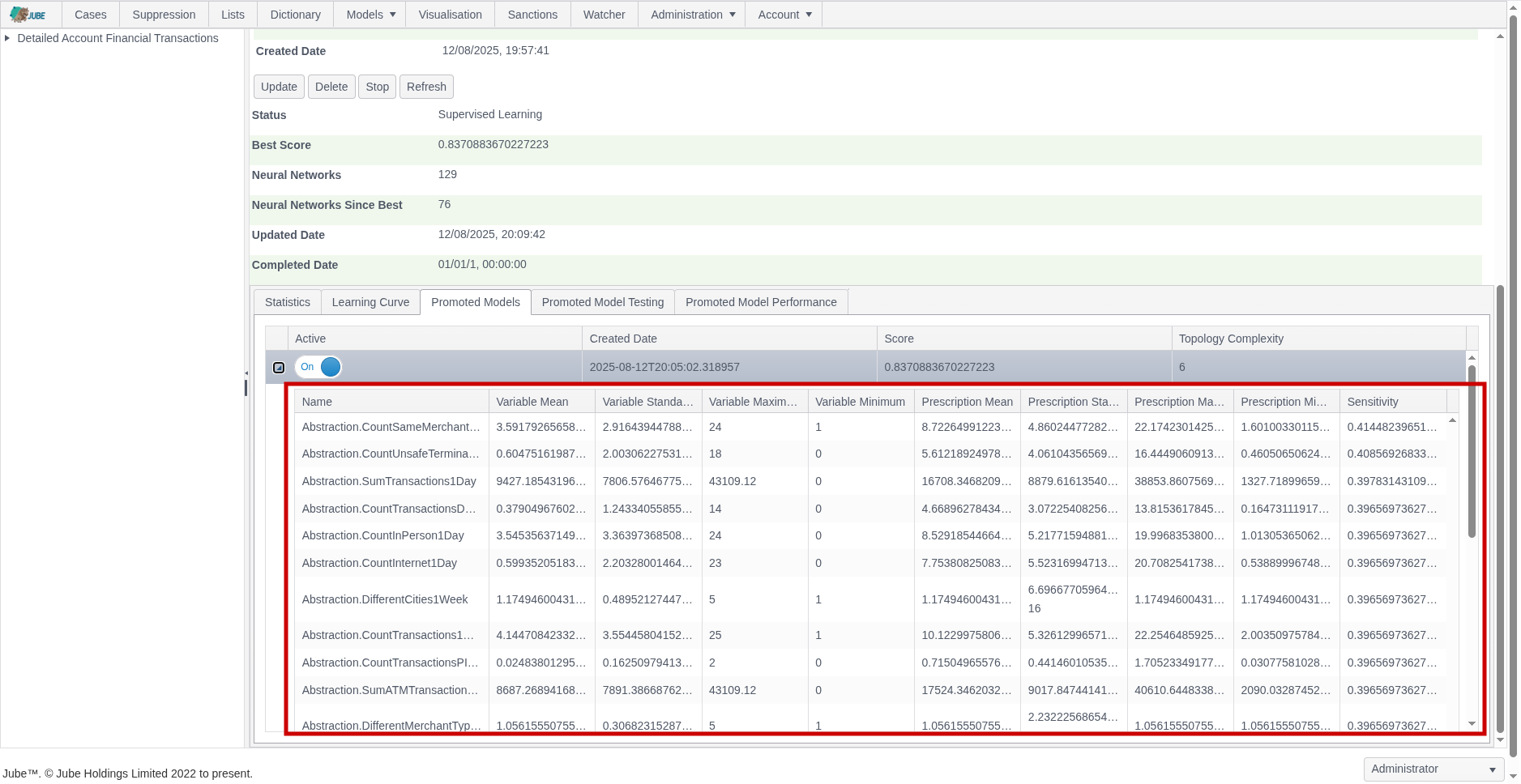The height and width of the screenshot is (784, 1521).
Task: Click the Variable Minimum column header
Action: (x=861, y=402)
